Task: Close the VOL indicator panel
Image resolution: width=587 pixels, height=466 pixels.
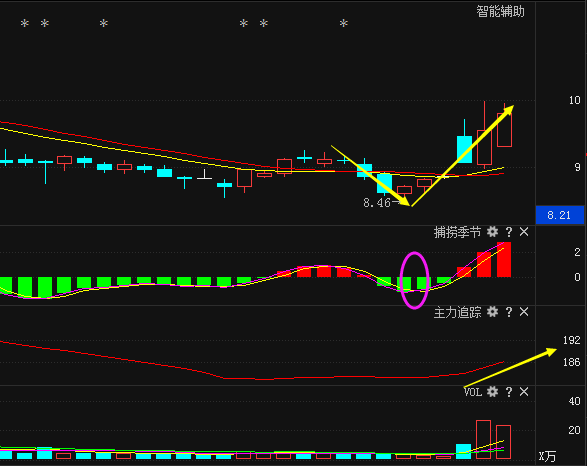Action: click(x=524, y=392)
